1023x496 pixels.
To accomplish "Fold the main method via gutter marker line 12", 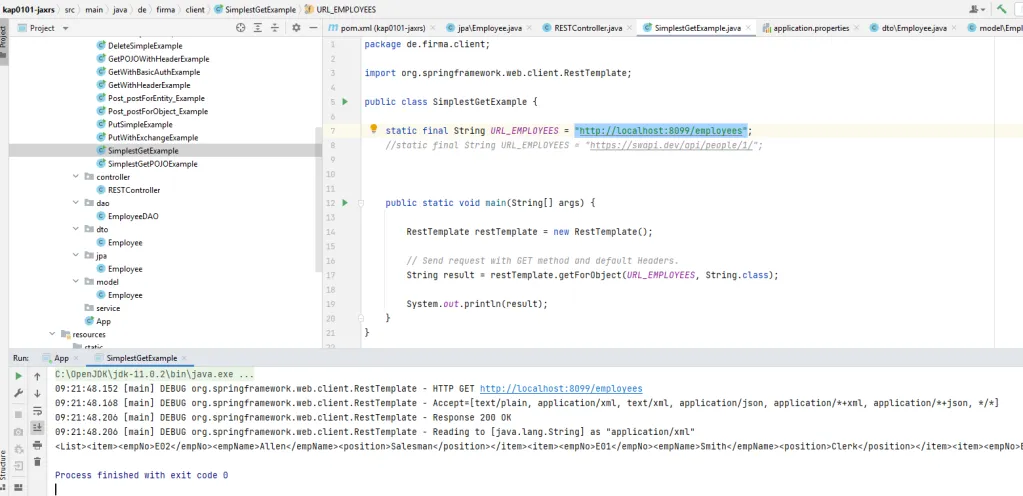I will tap(361, 203).
